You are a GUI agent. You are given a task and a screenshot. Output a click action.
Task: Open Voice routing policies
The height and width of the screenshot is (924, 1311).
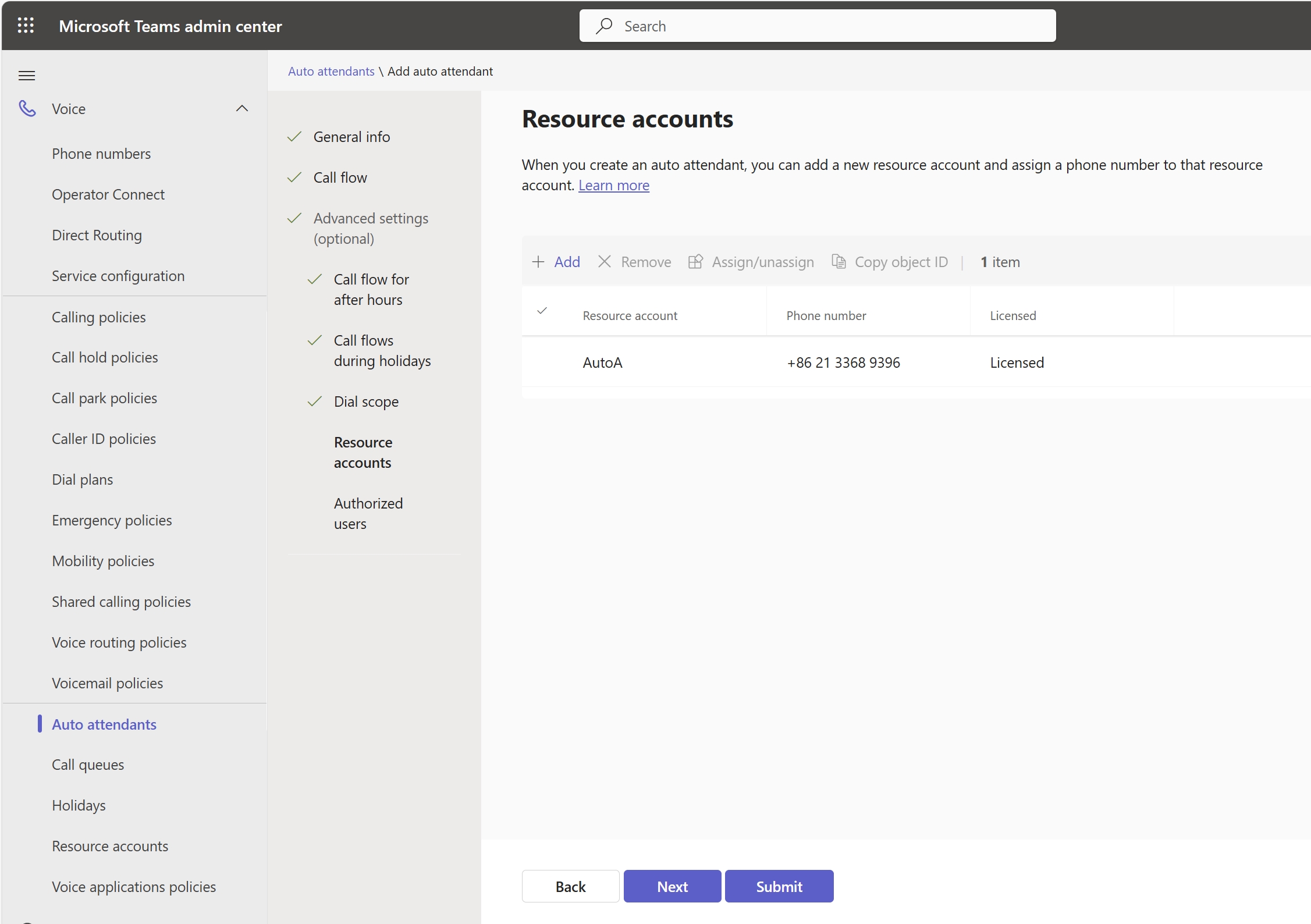coord(119,642)
